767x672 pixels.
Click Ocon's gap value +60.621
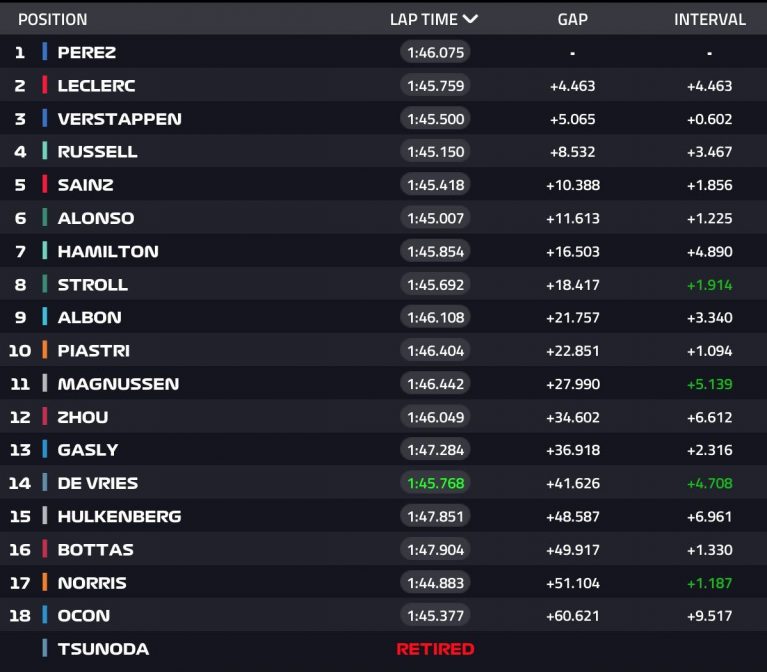pos(573,616)
